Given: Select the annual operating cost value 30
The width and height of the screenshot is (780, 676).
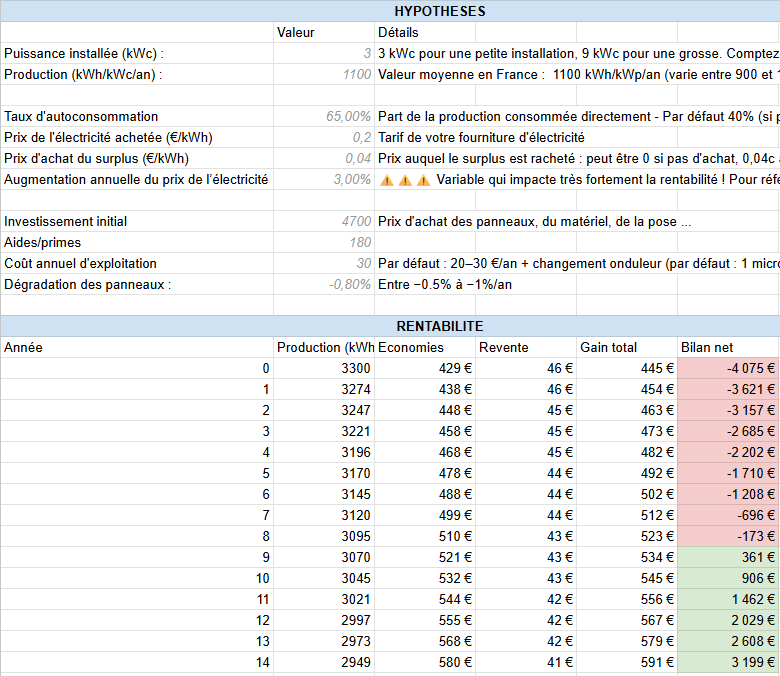Looking at the screenshot, I should [x=324, y=264].
